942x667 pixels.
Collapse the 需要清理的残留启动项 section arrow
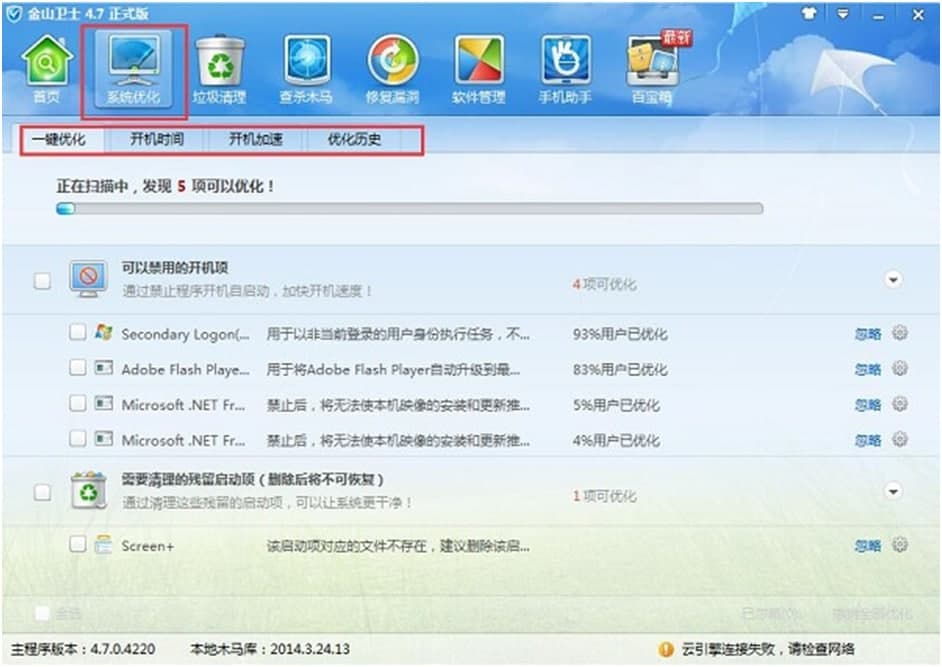[893, 492]
